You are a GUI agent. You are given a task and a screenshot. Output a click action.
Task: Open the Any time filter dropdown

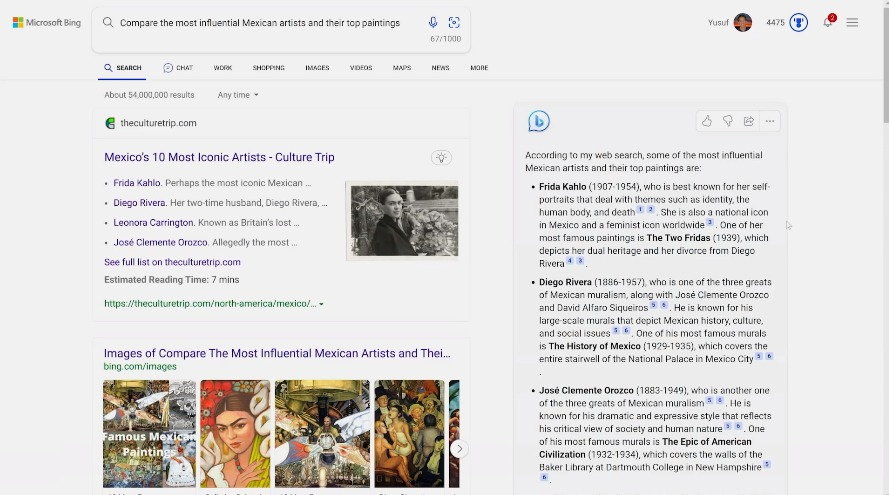[238, 95]
